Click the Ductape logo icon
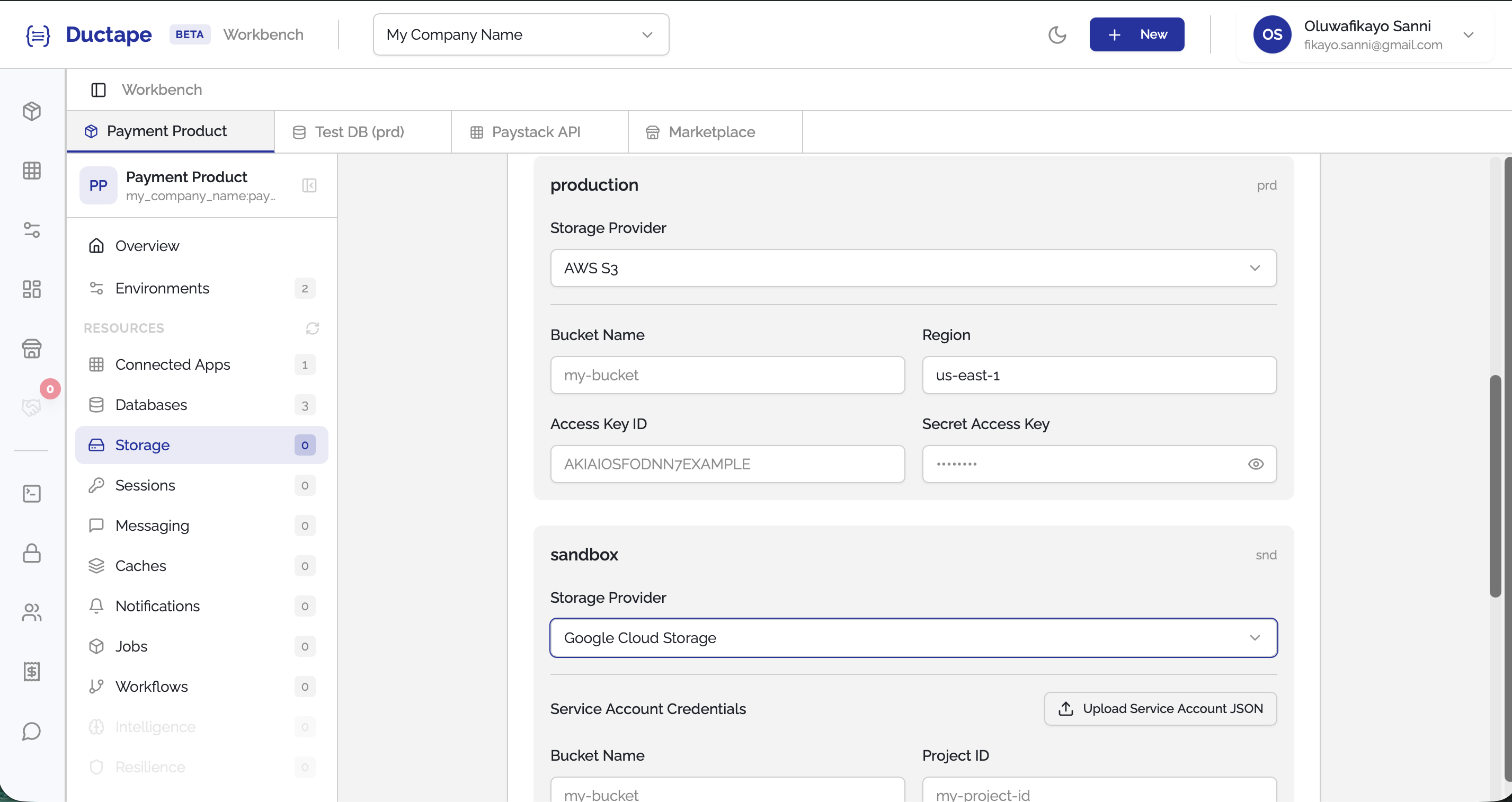This screenshot has height=802, width=1512. pos(37,34)
